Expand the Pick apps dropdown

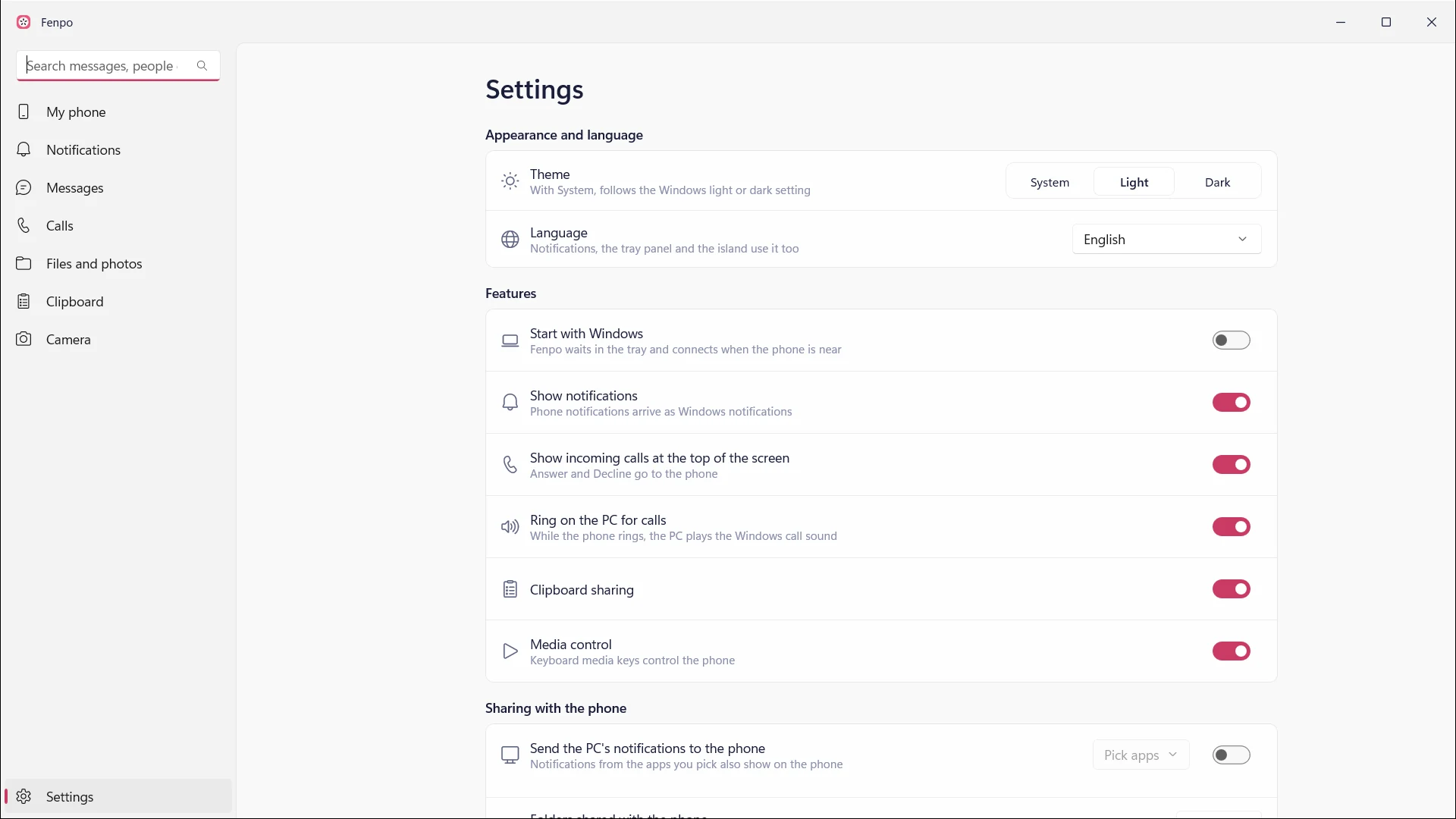[1141, 755]
